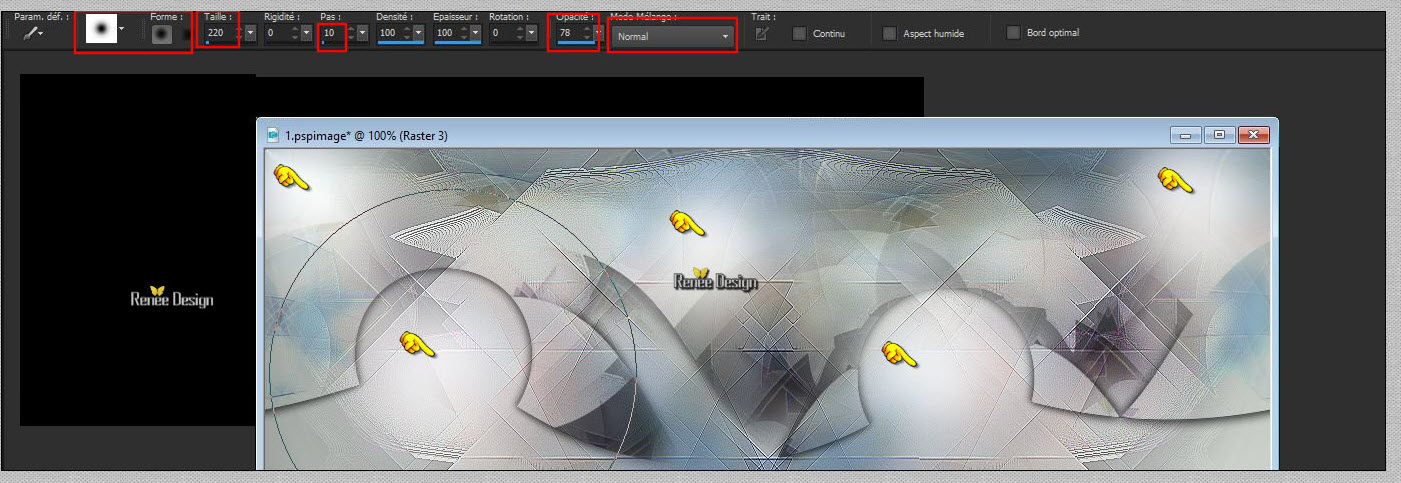Open the Param. déf. brush presets

[34, 32]
